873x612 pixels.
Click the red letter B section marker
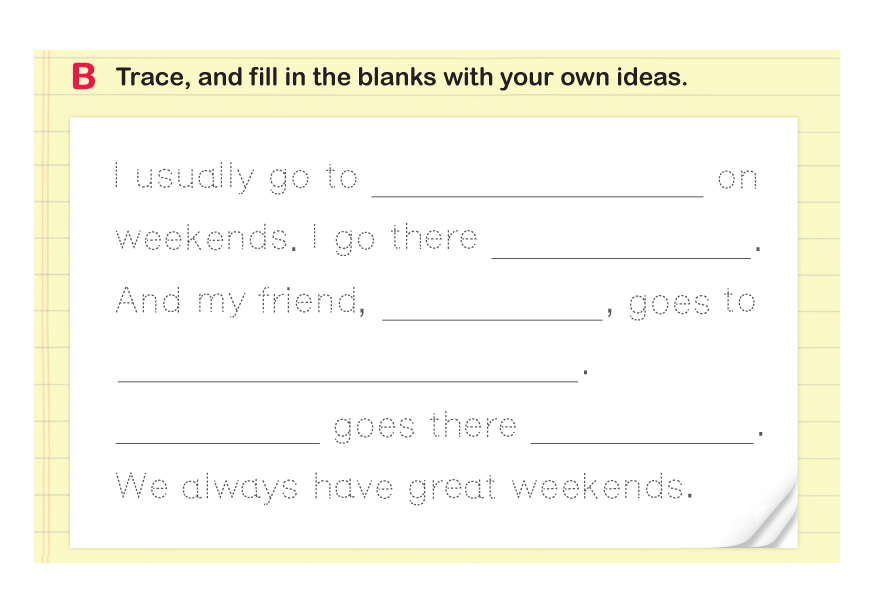(x=84, y=77)
